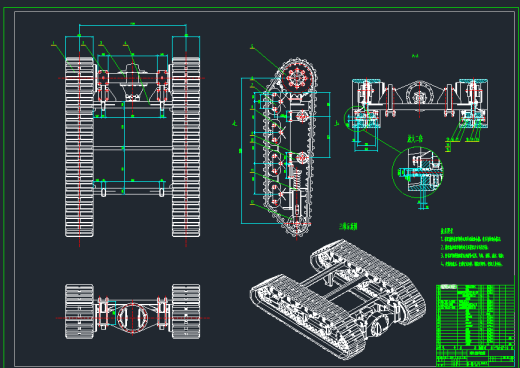Select the white 3D isometric view of the chassis
Screen dimensions: 520x368
pos(337,299)
